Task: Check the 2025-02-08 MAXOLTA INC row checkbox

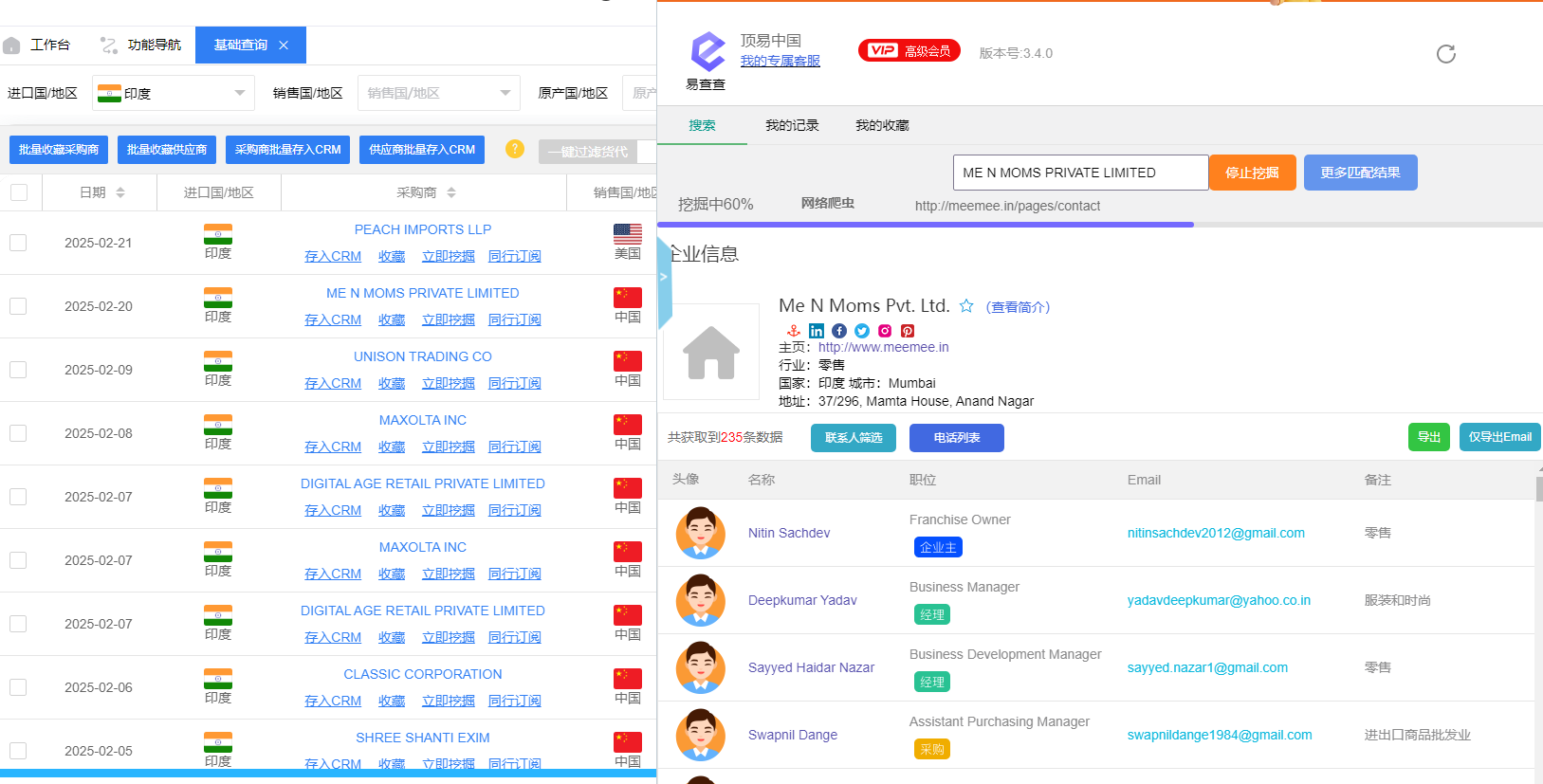Action: click(18, 433)
